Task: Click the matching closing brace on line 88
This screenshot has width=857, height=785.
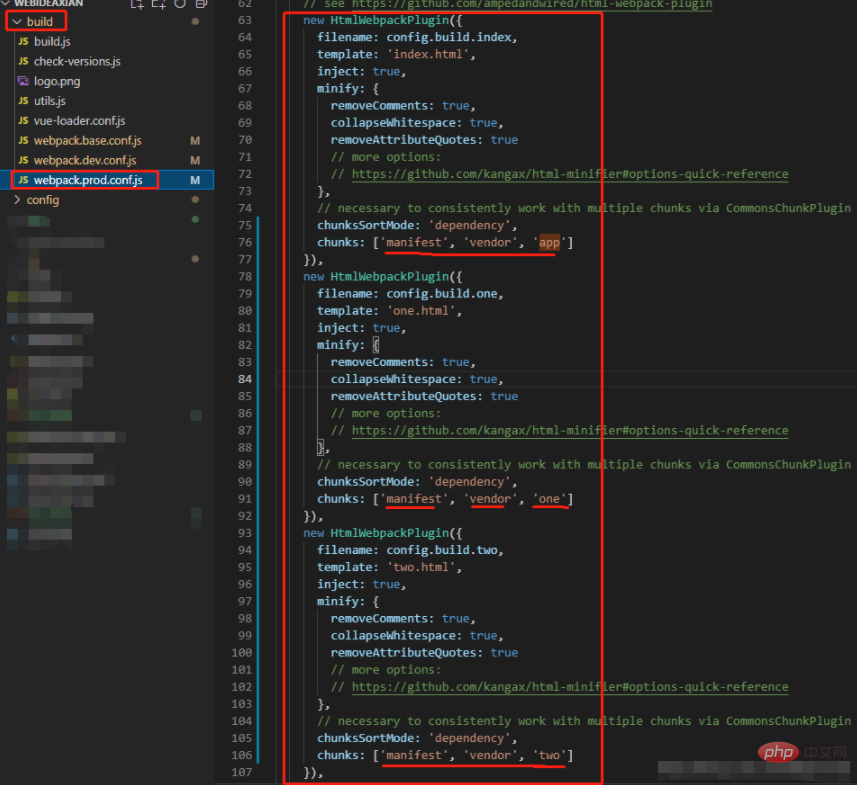Action: (x=321, y=448)
